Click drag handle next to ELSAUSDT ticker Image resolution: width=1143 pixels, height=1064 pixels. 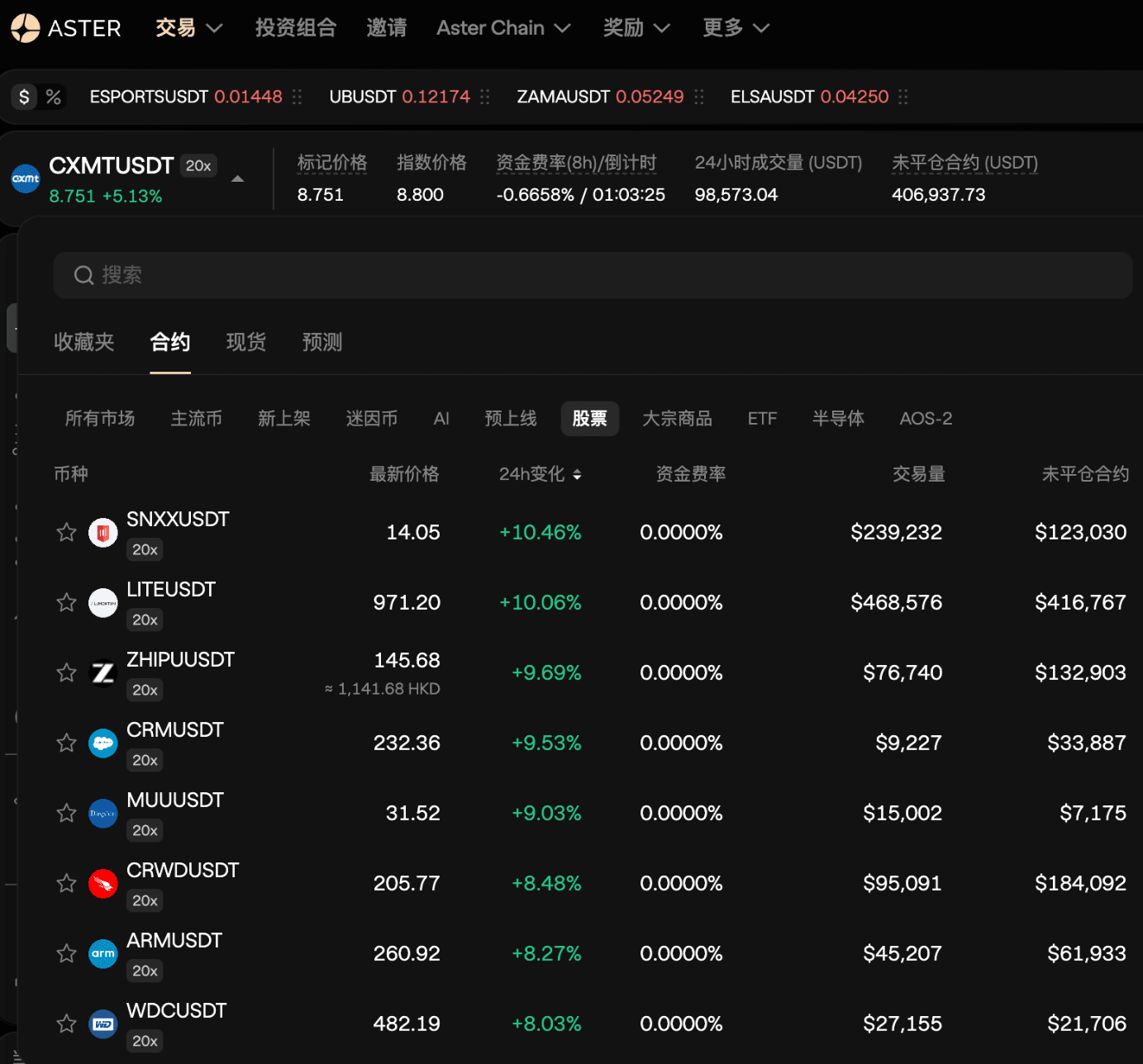[x=903, y=97]
